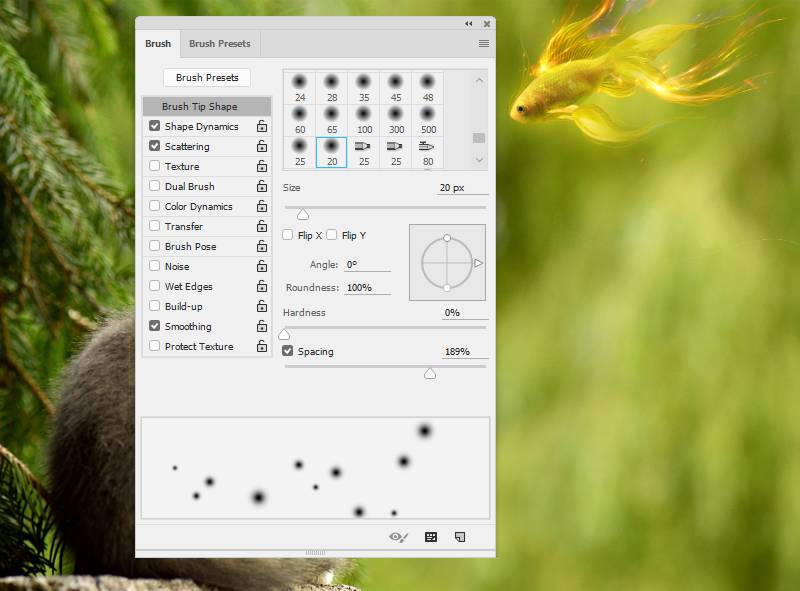Disable Shape Dynamics checkbox
The height and width of the screenshot is (591, 800).
tap(155, 126)
